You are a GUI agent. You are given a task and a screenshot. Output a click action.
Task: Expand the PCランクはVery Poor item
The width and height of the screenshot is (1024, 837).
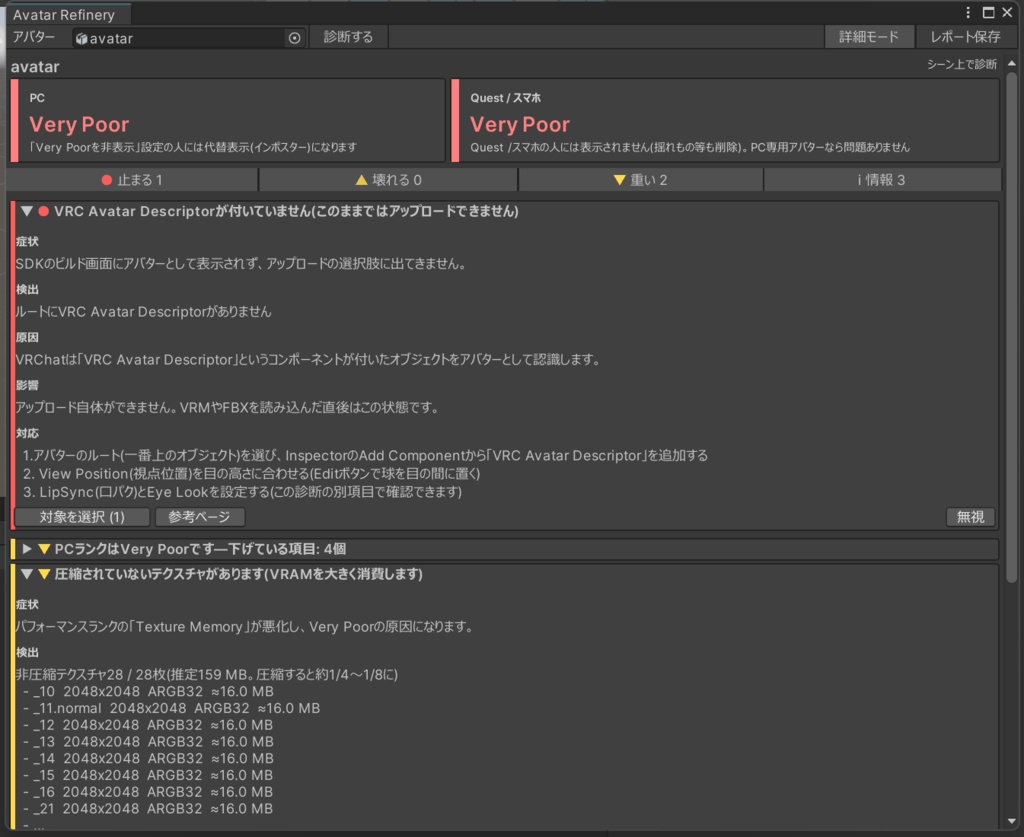tap(27, 549)
